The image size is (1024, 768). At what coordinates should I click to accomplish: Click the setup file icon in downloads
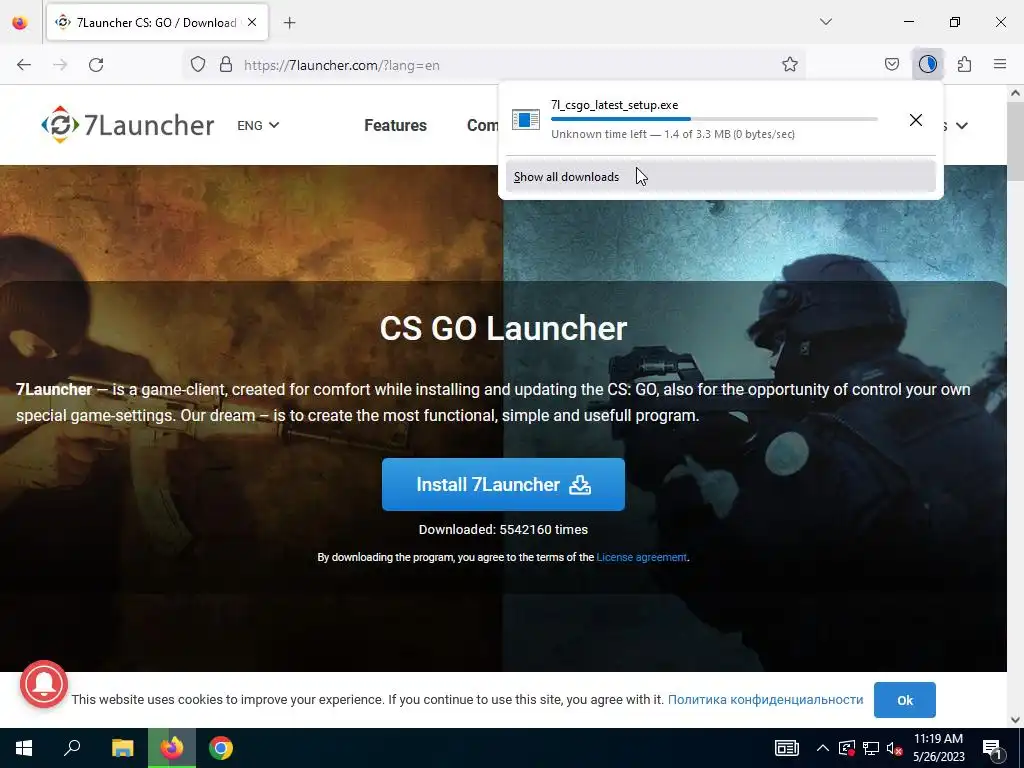[526, 120]
